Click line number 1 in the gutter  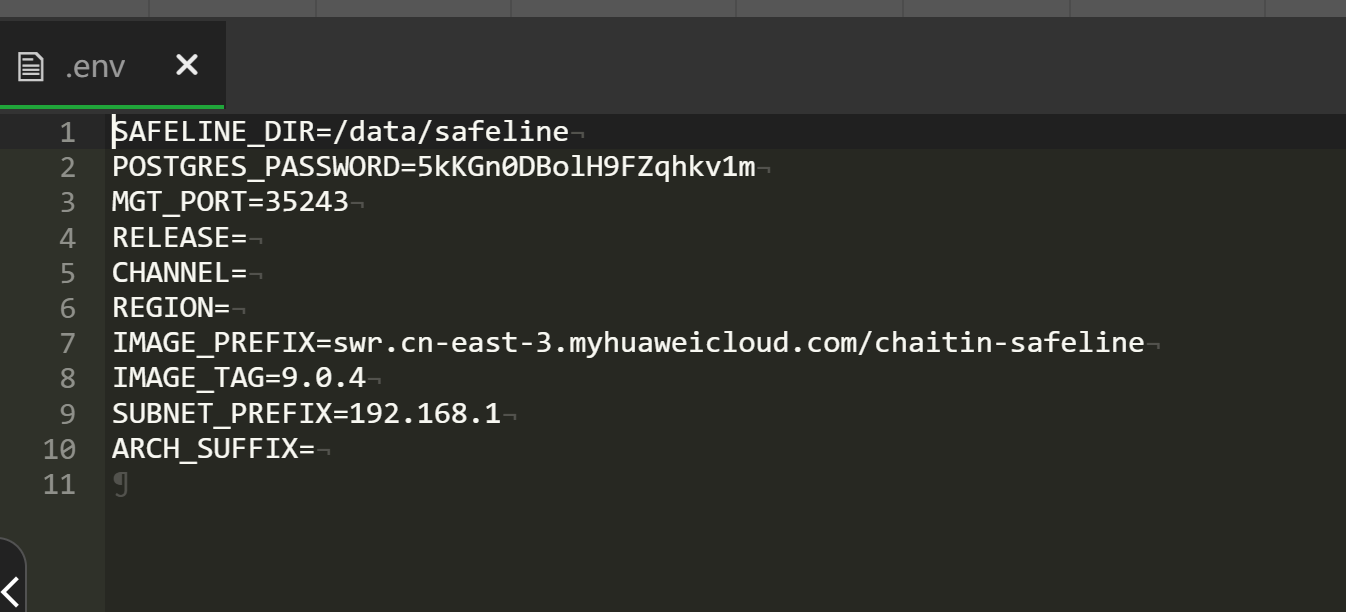tap(67, 132)
